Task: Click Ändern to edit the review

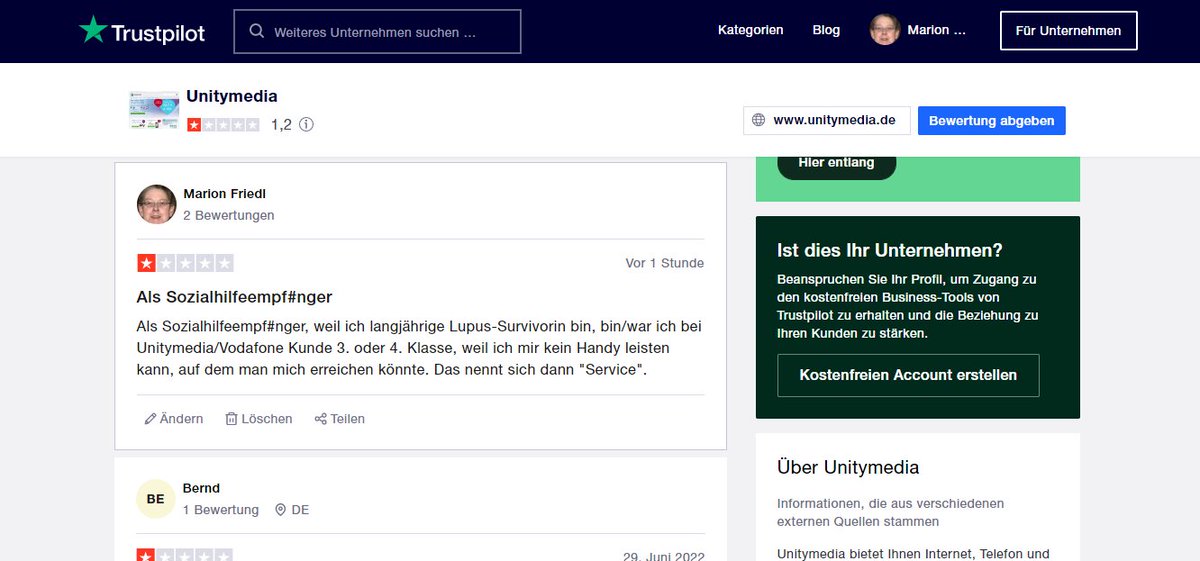Action: [x=174, y=419]
